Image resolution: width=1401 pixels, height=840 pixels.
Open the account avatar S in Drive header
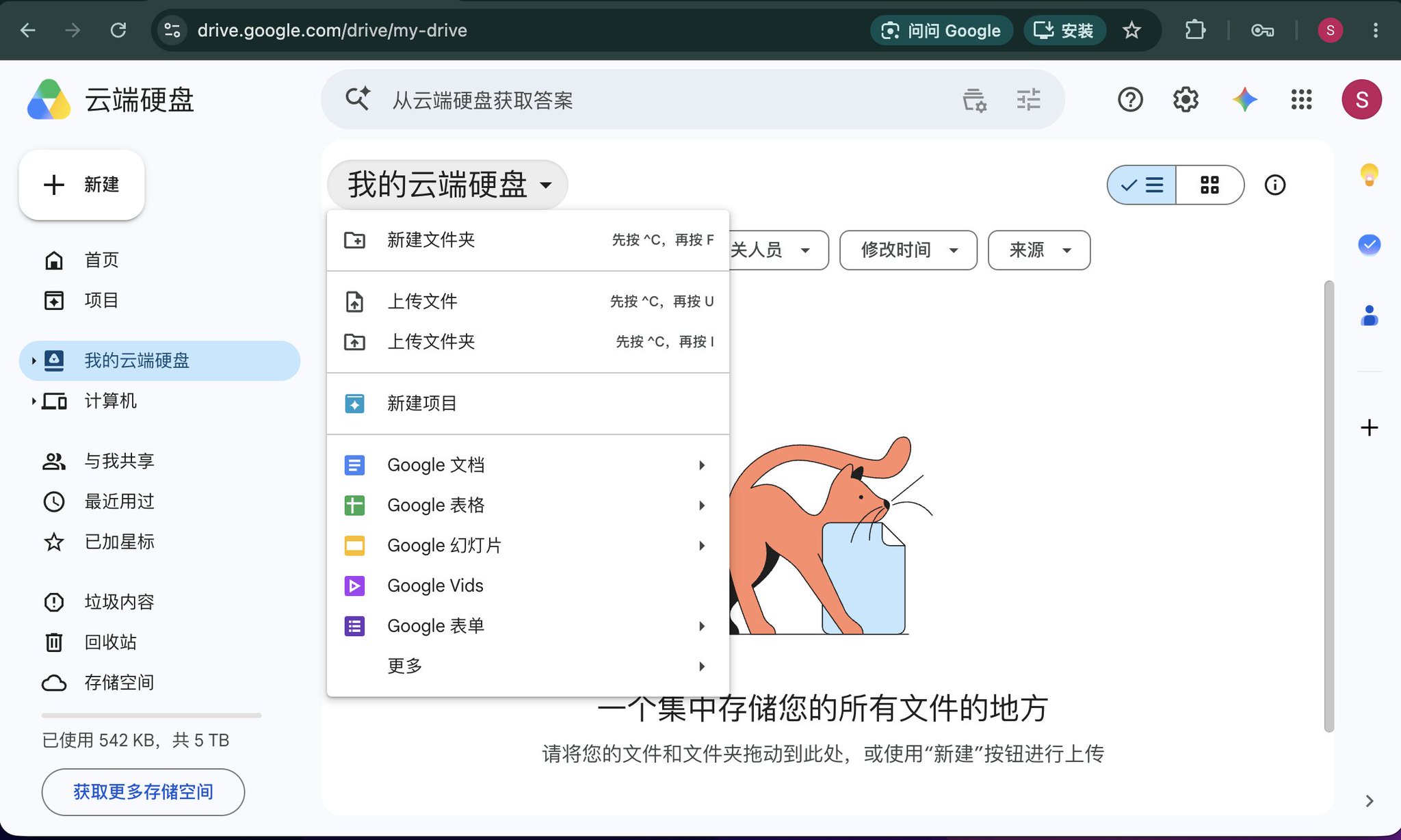click(x=1361, y=100)
